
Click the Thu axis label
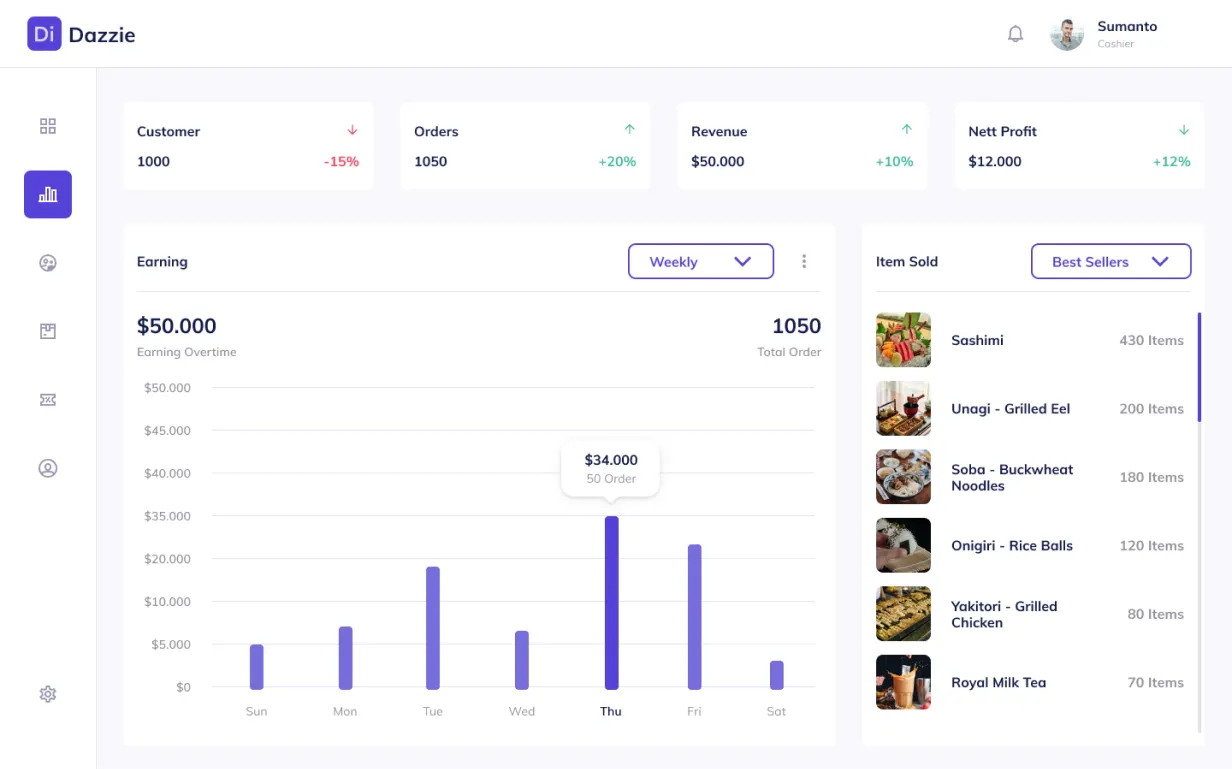611,711
